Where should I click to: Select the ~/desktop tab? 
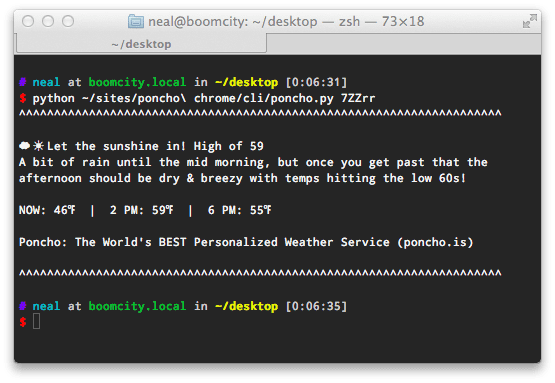click(141, 44)
